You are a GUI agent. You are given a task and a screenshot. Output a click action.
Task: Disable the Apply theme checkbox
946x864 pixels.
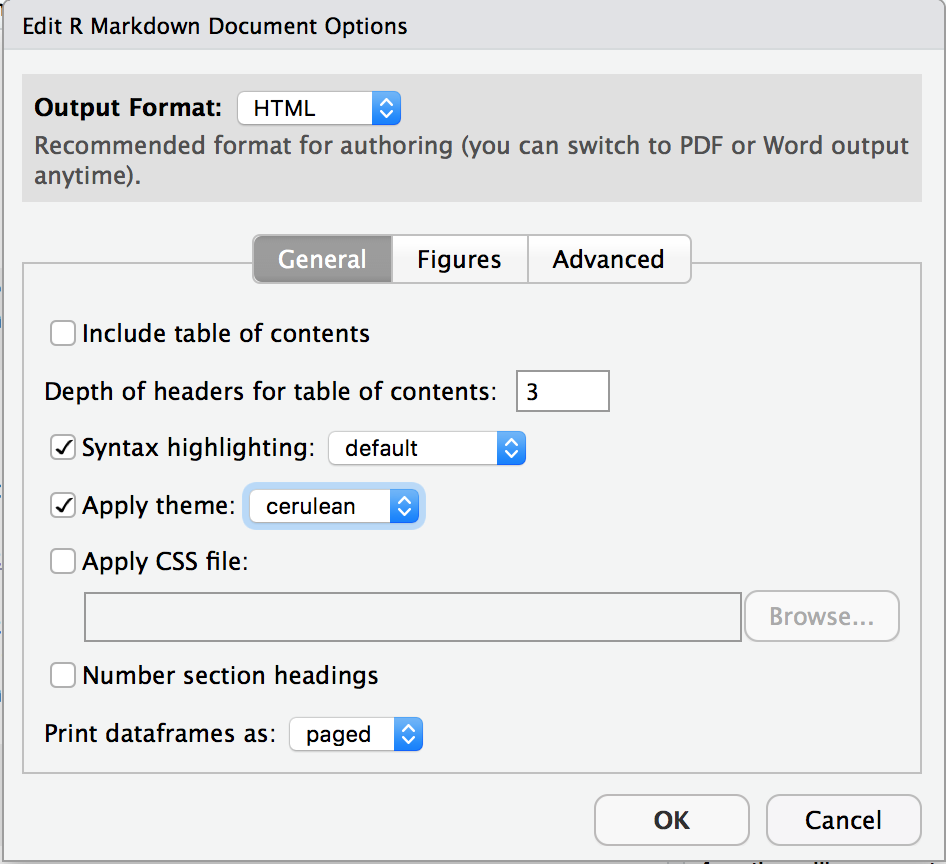tap(63, 506)
